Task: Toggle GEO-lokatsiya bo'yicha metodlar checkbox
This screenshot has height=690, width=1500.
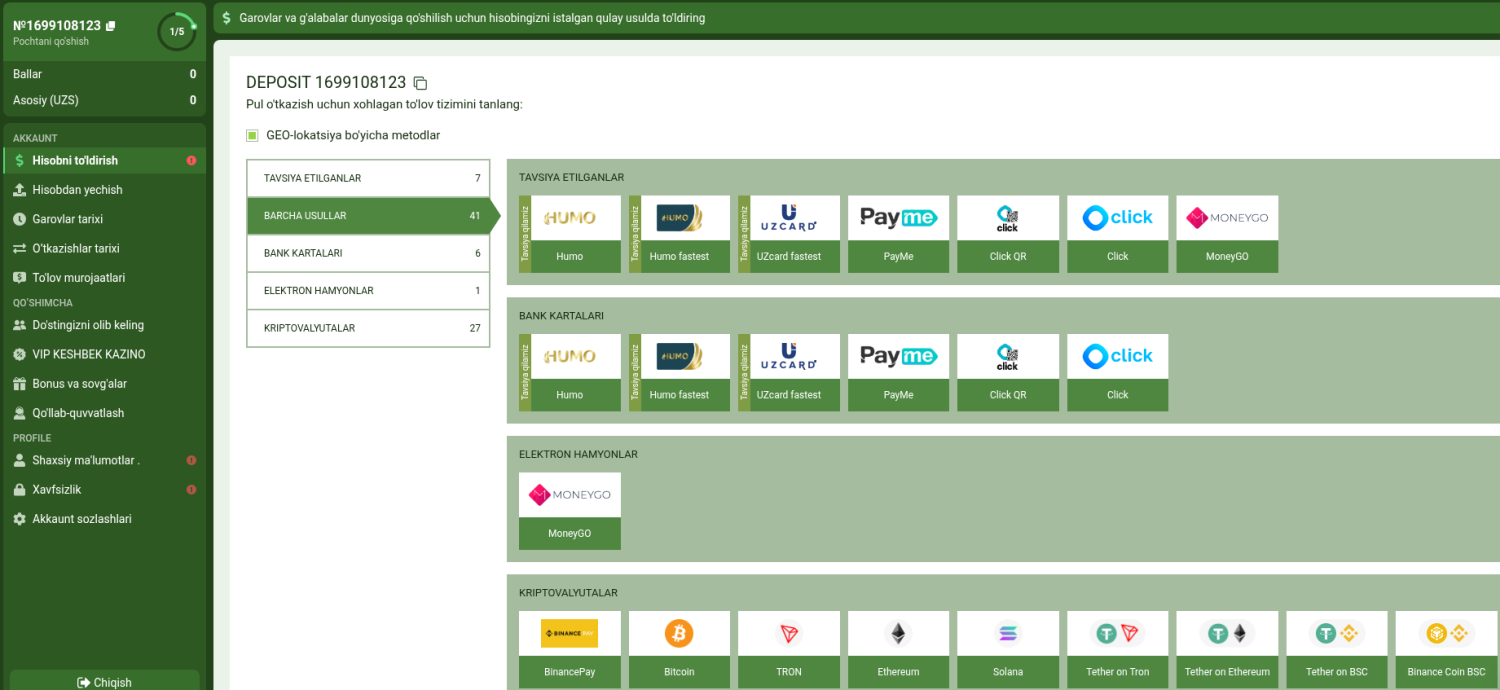Action: point(253,135)
